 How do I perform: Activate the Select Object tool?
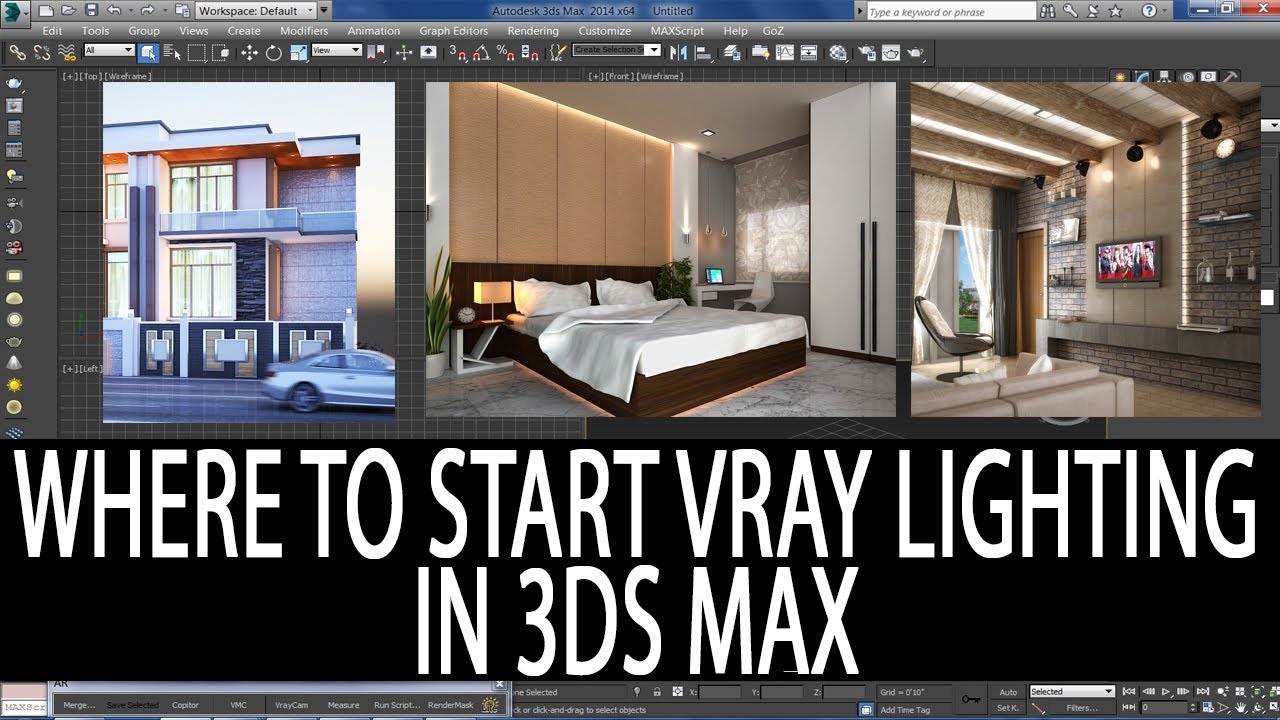coord(148,52)
